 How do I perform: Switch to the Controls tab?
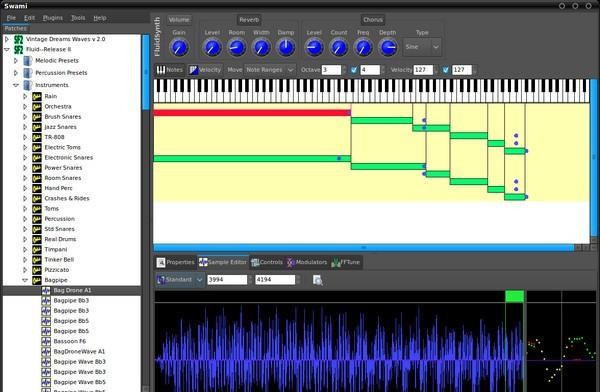tap(267, 262)
